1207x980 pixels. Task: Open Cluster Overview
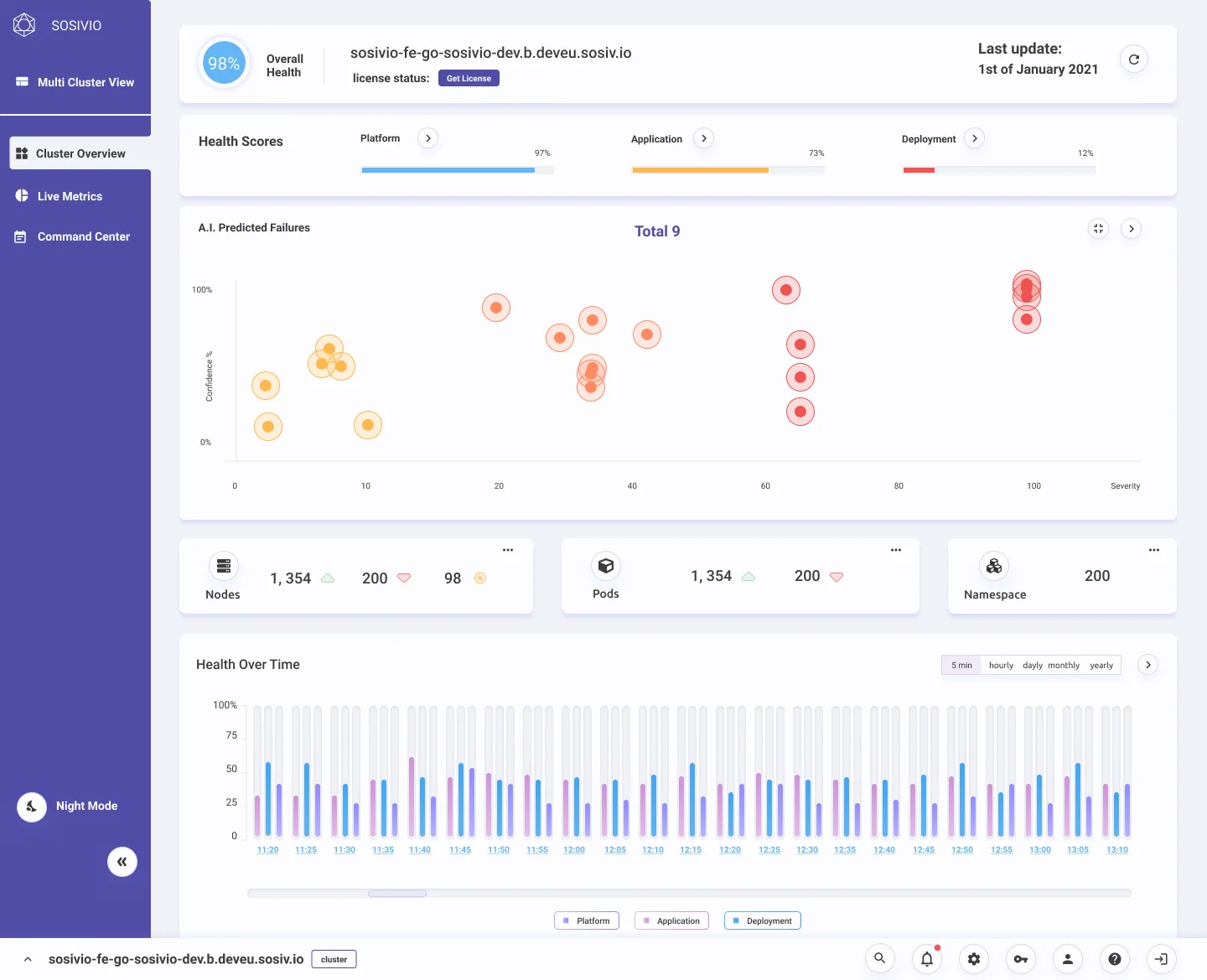coord(80,153)
